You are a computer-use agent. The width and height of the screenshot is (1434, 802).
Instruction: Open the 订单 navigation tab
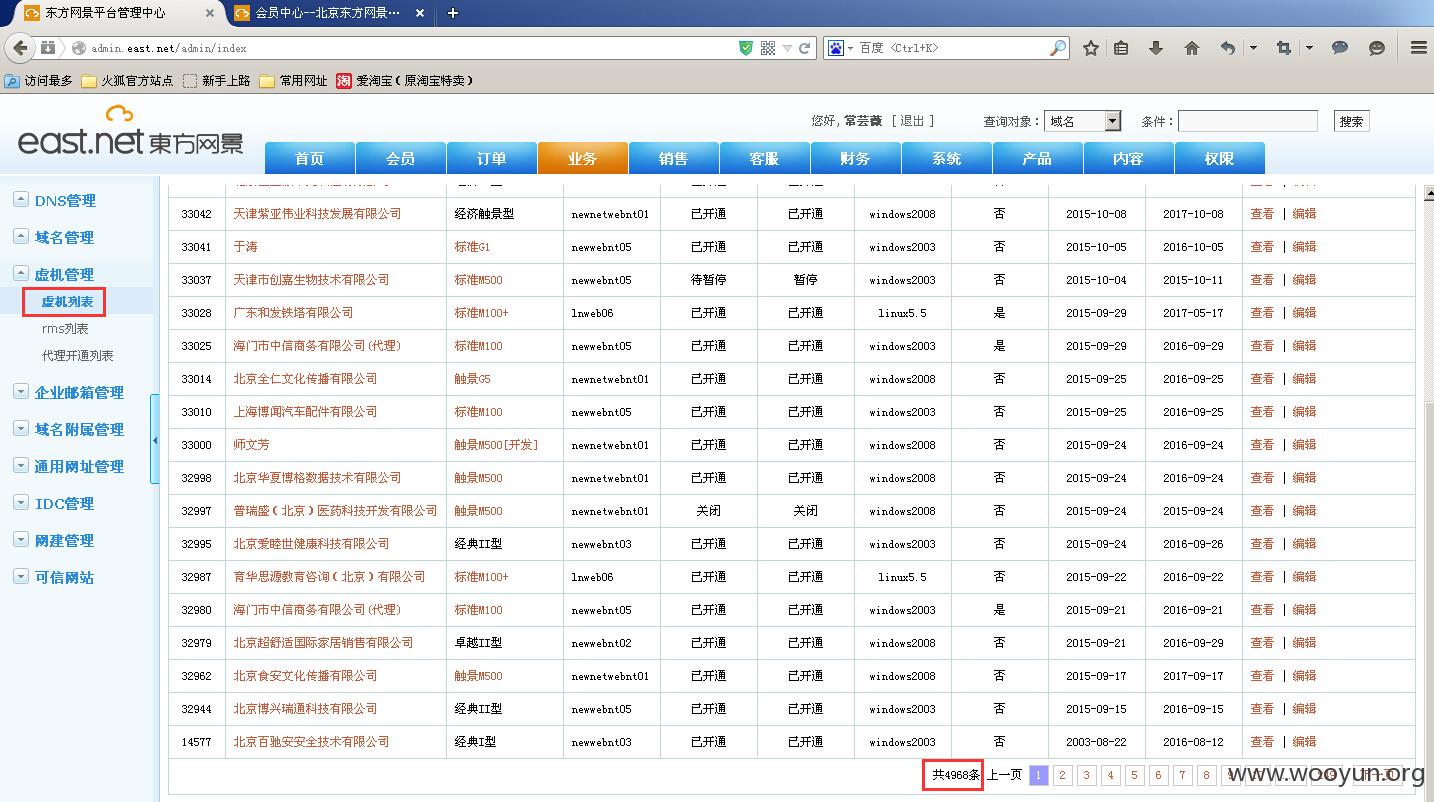[492, 158]
